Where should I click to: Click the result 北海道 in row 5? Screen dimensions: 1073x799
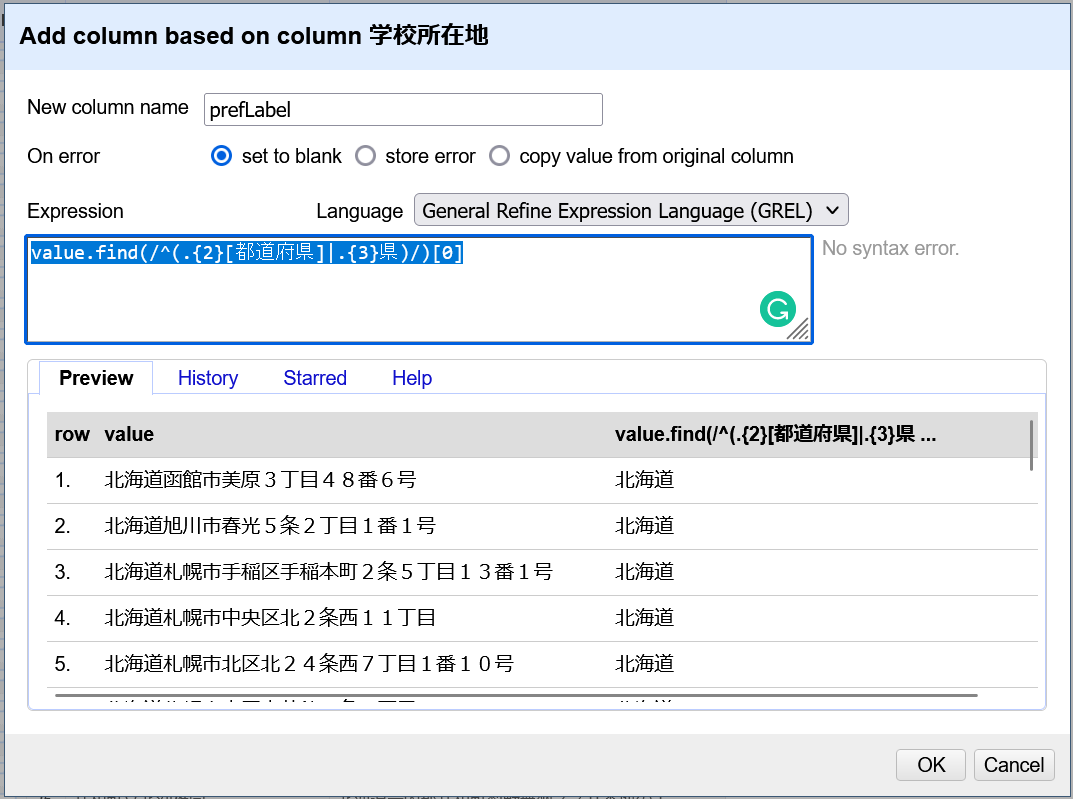click(x=644, y=664)
